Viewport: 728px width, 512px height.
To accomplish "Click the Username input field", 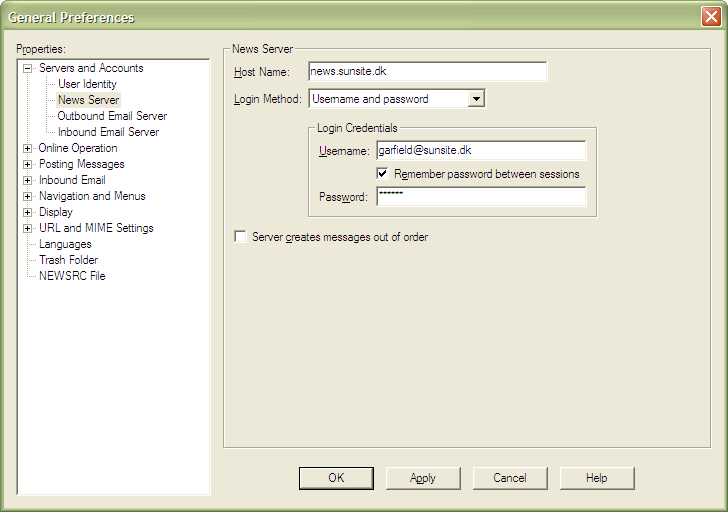I will pos(480,150).
